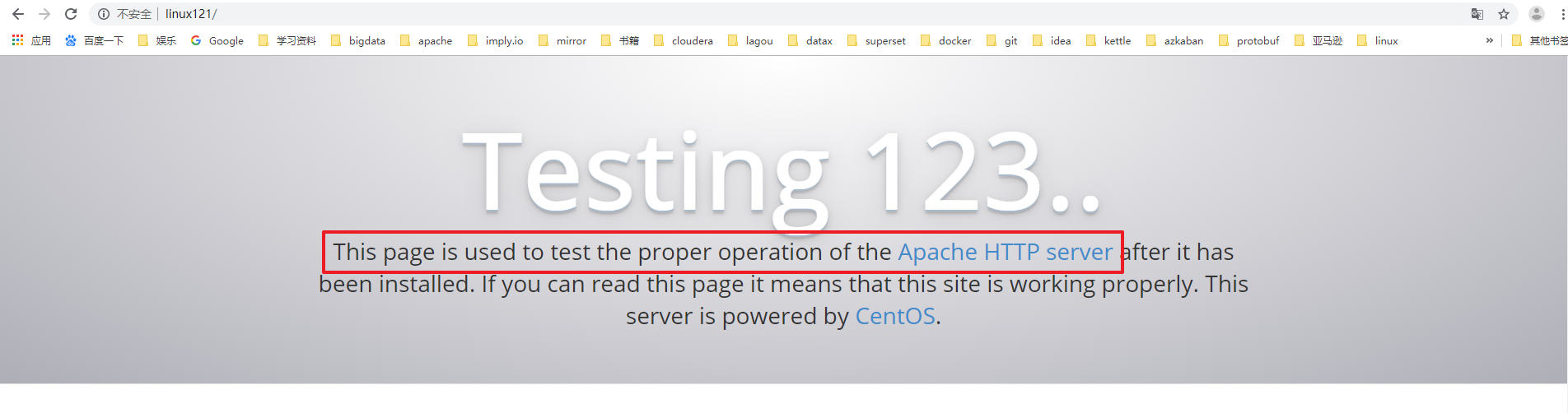Click the 不安全 security label
Image resolution: width=1568 pixels, height=413 pixels.
(x=134, y=14)
